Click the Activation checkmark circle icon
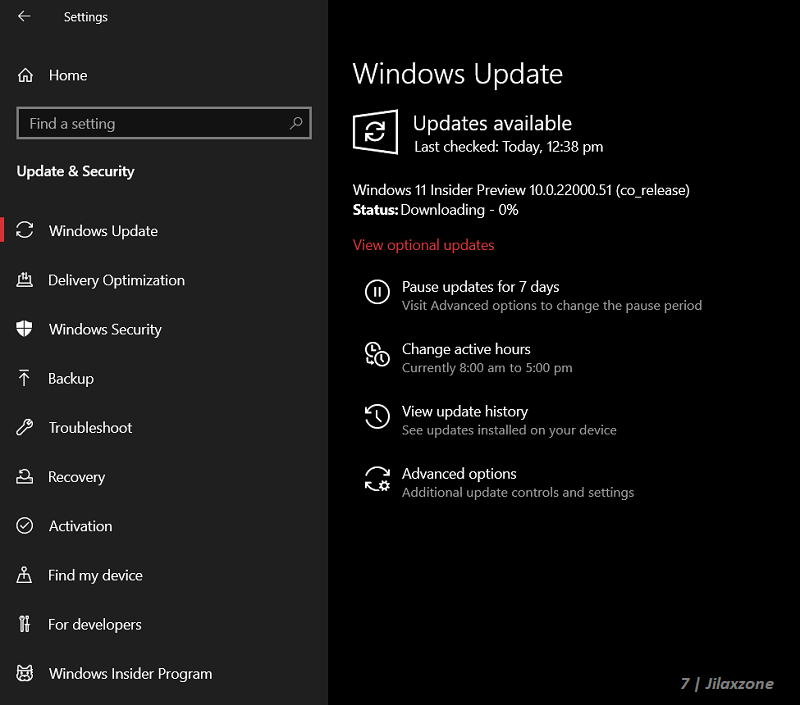800x705 pixels. [24, 525]
